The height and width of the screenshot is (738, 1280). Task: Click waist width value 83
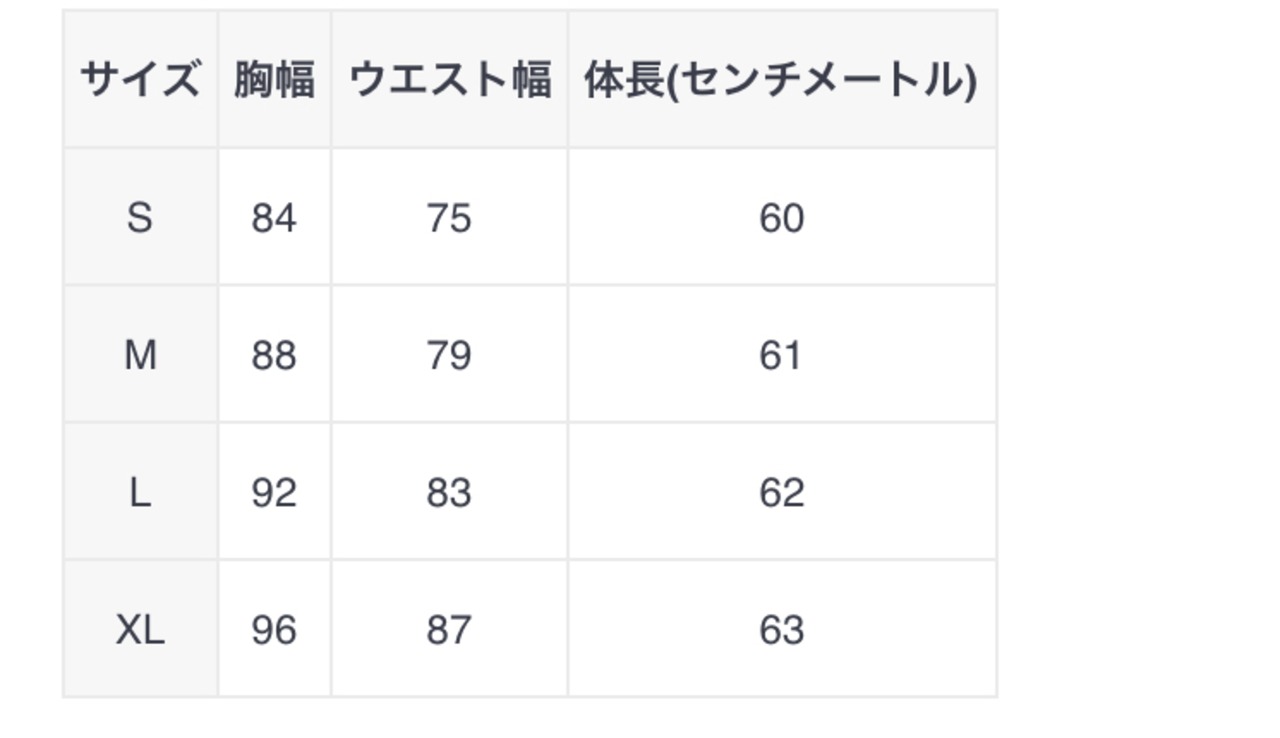click(x=449, y=492)
